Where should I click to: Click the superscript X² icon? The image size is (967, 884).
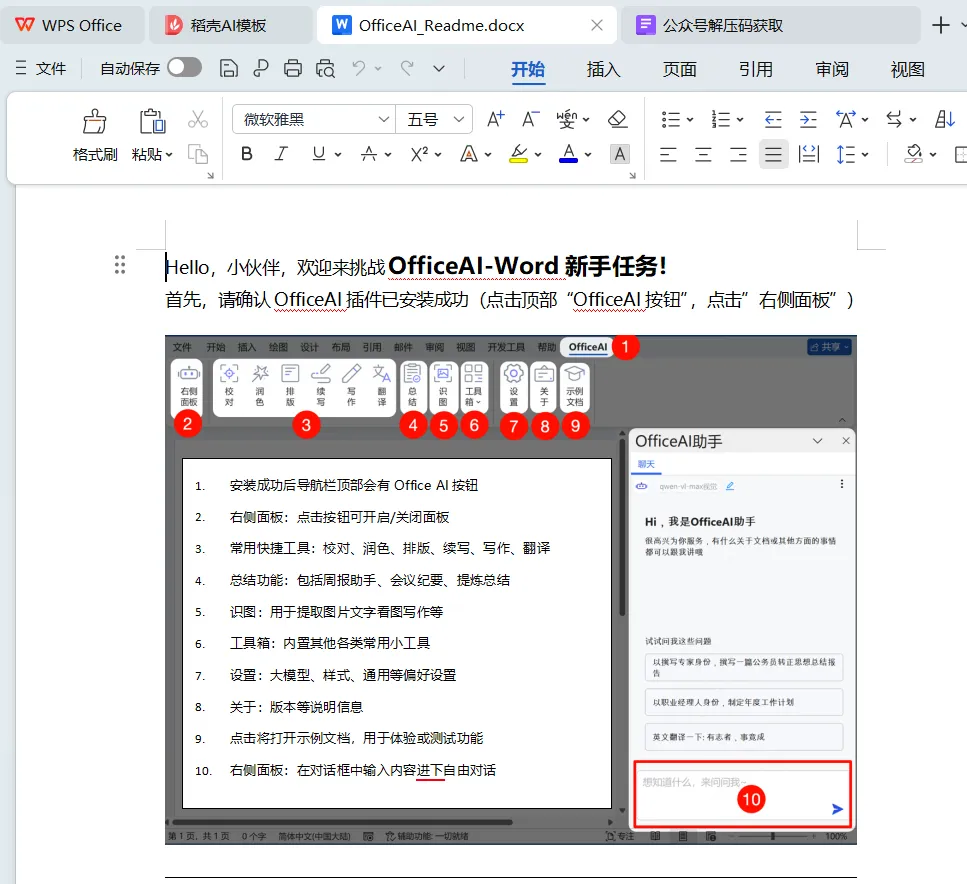(419, 154)
